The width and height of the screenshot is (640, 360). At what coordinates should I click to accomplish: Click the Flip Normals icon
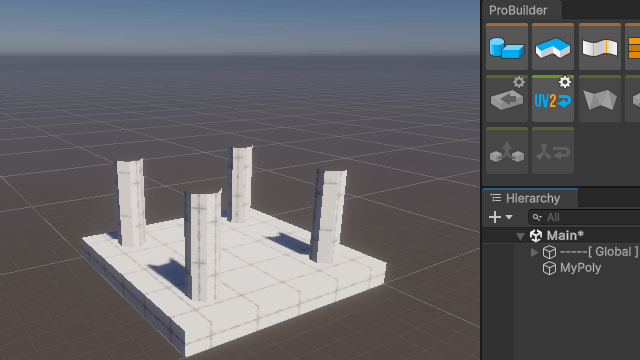(507, 100)
